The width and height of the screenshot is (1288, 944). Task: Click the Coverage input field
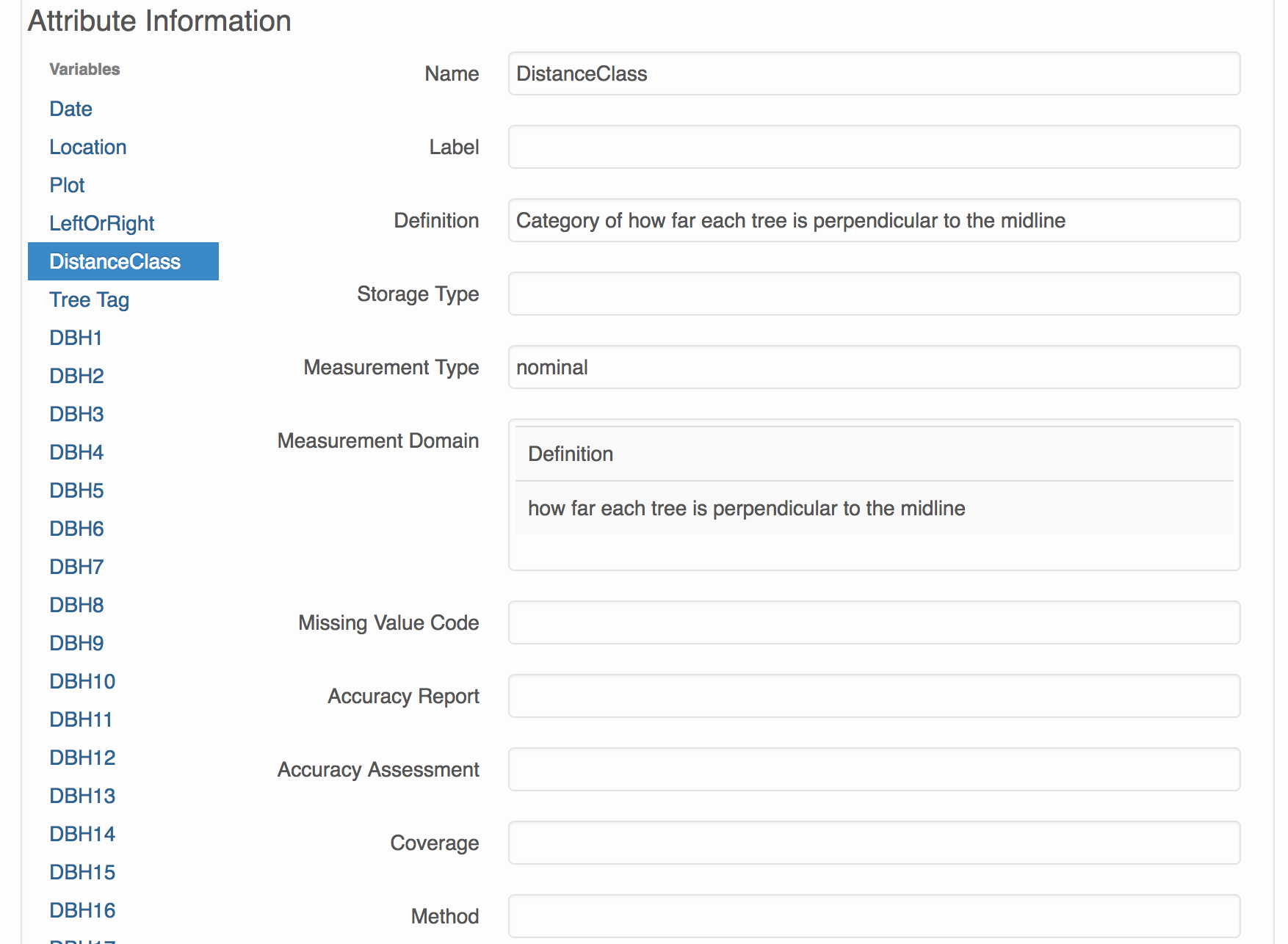pos(874,843)
